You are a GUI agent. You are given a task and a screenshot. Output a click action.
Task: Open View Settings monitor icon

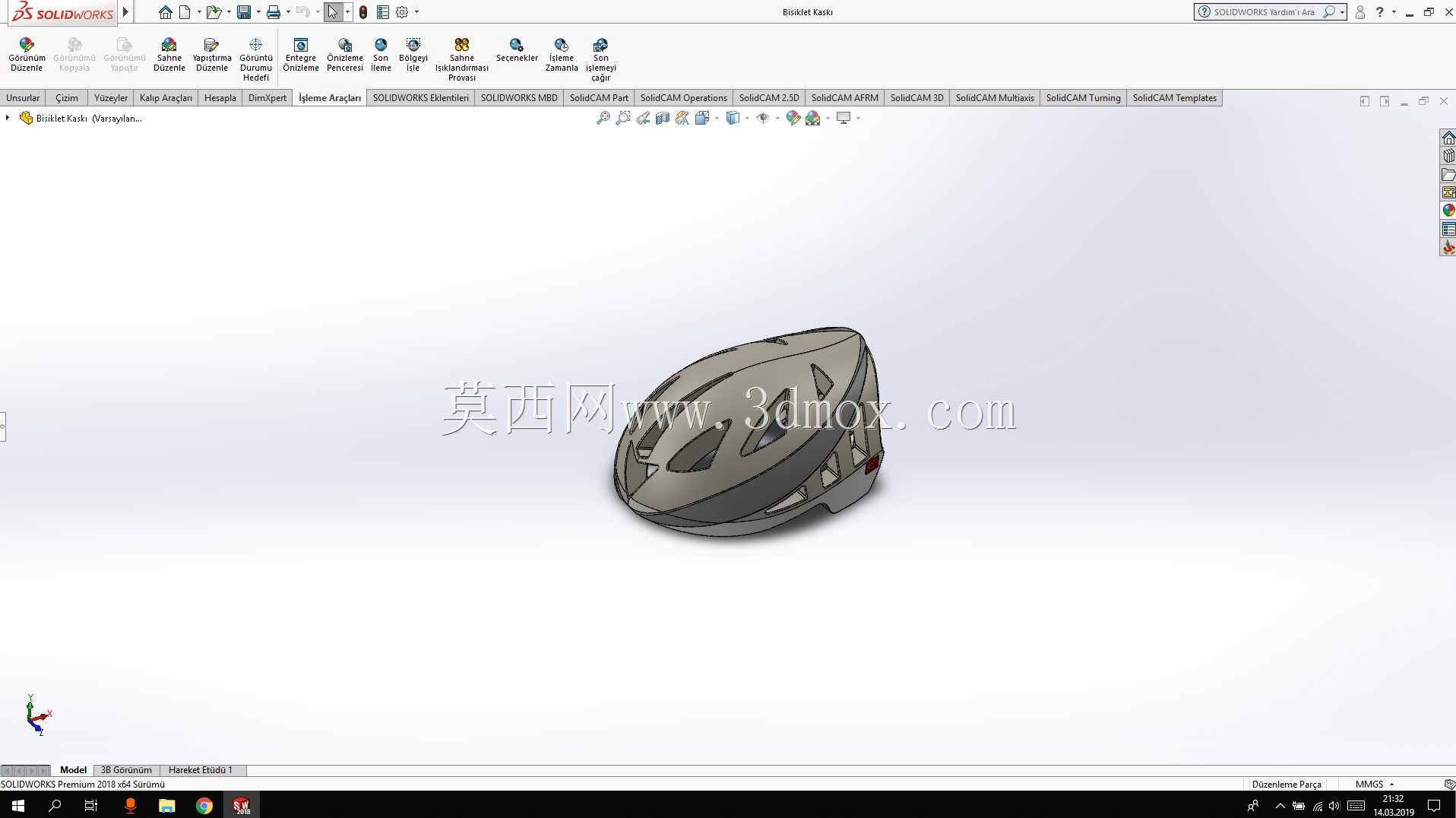coord(844,118)
